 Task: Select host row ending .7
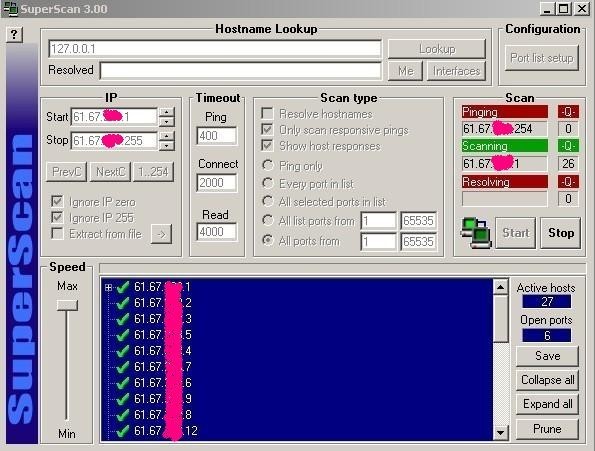click(162, 366)
